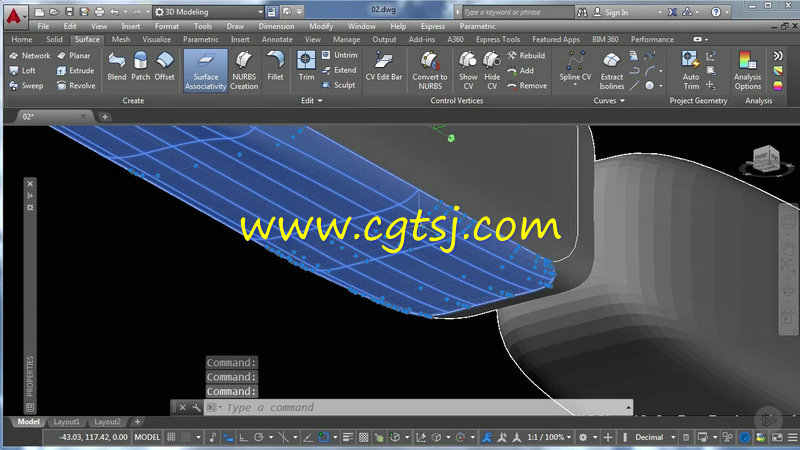This screenshot has width=800, height=450.
Task: Open the 3D Modeling workspace dropdown
Action: tap(209, 12)
